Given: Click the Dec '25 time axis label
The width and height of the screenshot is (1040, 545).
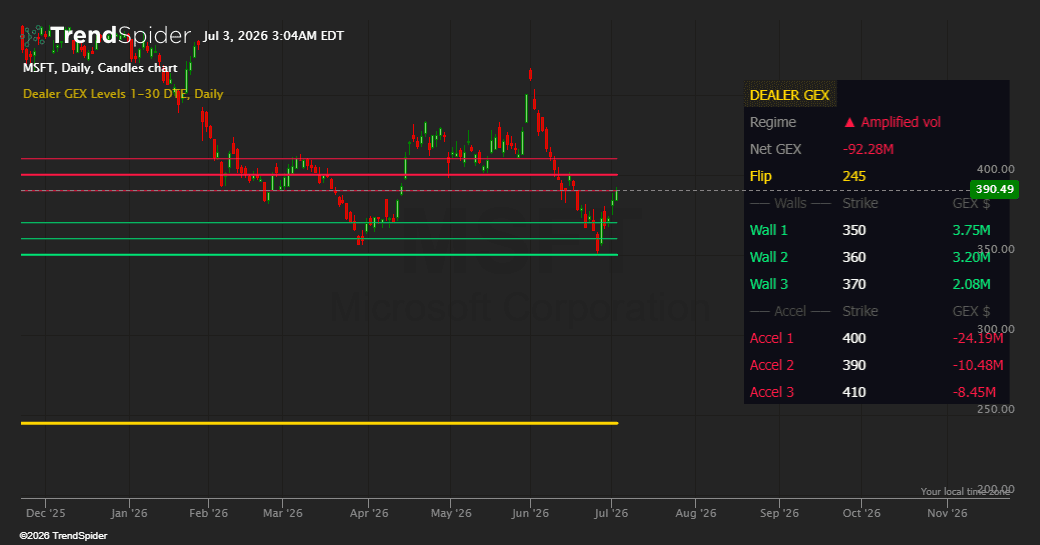Looking at the screenshot, I should (45, 513).
